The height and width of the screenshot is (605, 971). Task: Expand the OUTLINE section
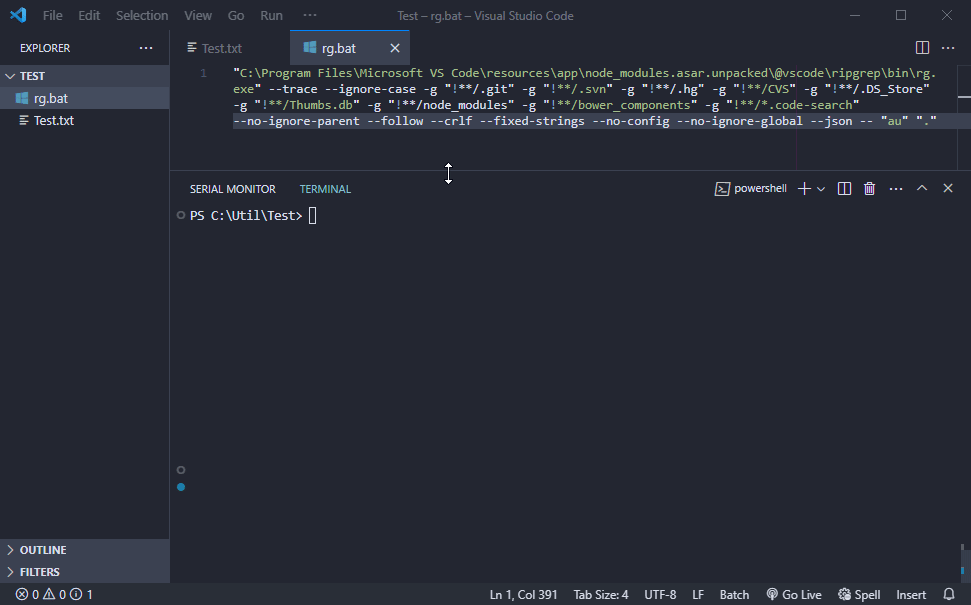click(x=40, y=549)
